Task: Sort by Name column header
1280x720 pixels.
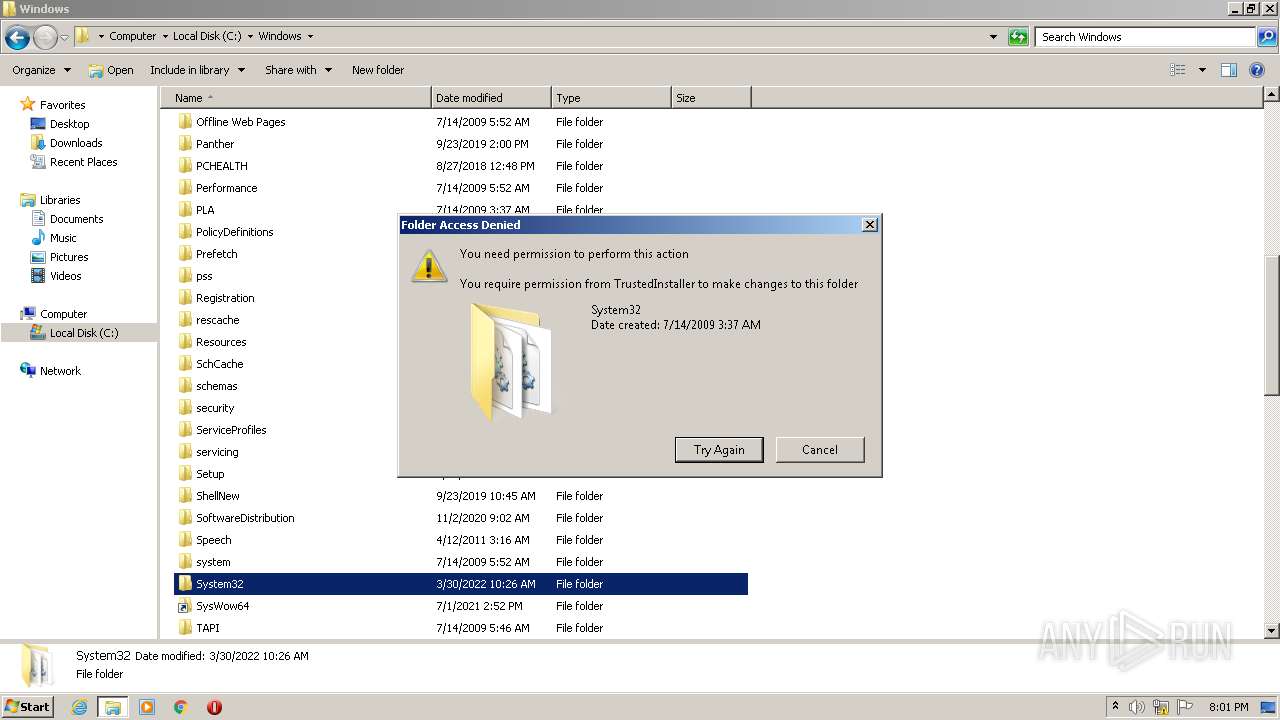Action: point(296,98)
